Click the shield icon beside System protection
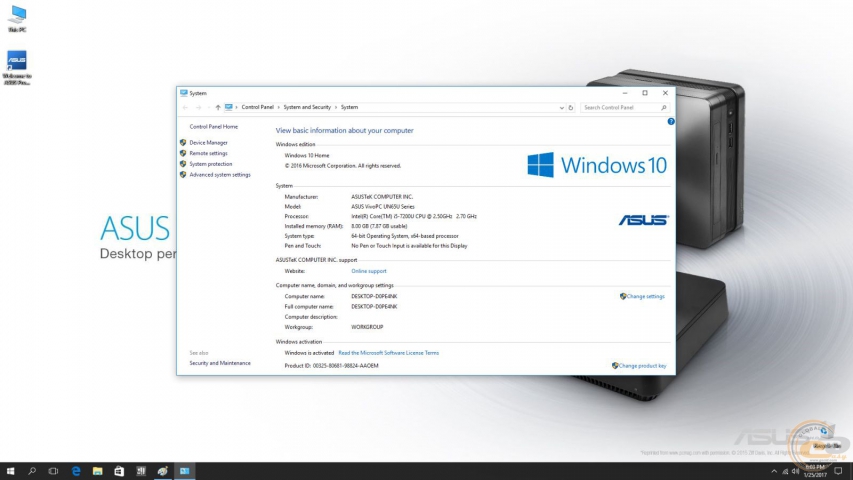The width and height of the screenshot is (853, 480). (183, 164)
